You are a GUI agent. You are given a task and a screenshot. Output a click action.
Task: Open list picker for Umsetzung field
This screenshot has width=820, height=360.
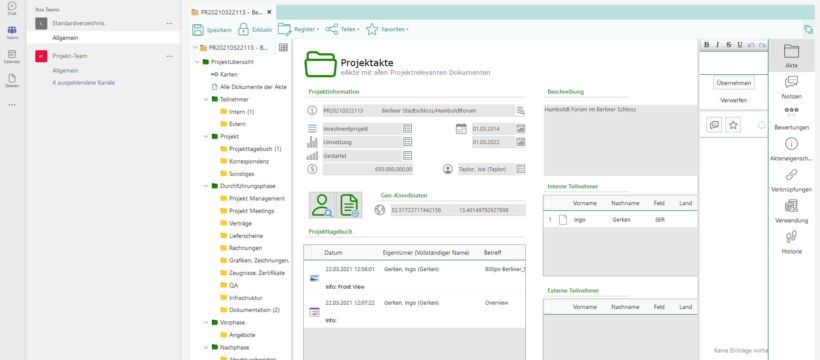pyautogui.click(x=407, y=142)
